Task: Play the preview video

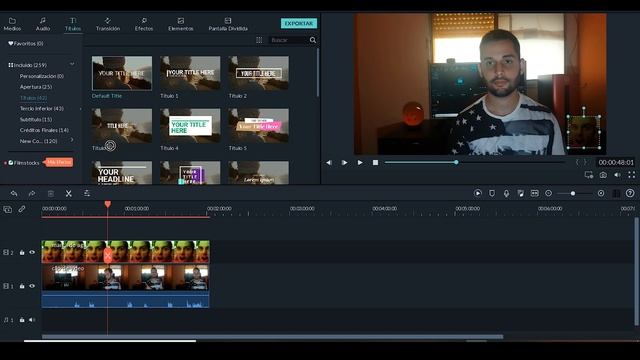Action: pyautogui.click(x=360, y=162)
